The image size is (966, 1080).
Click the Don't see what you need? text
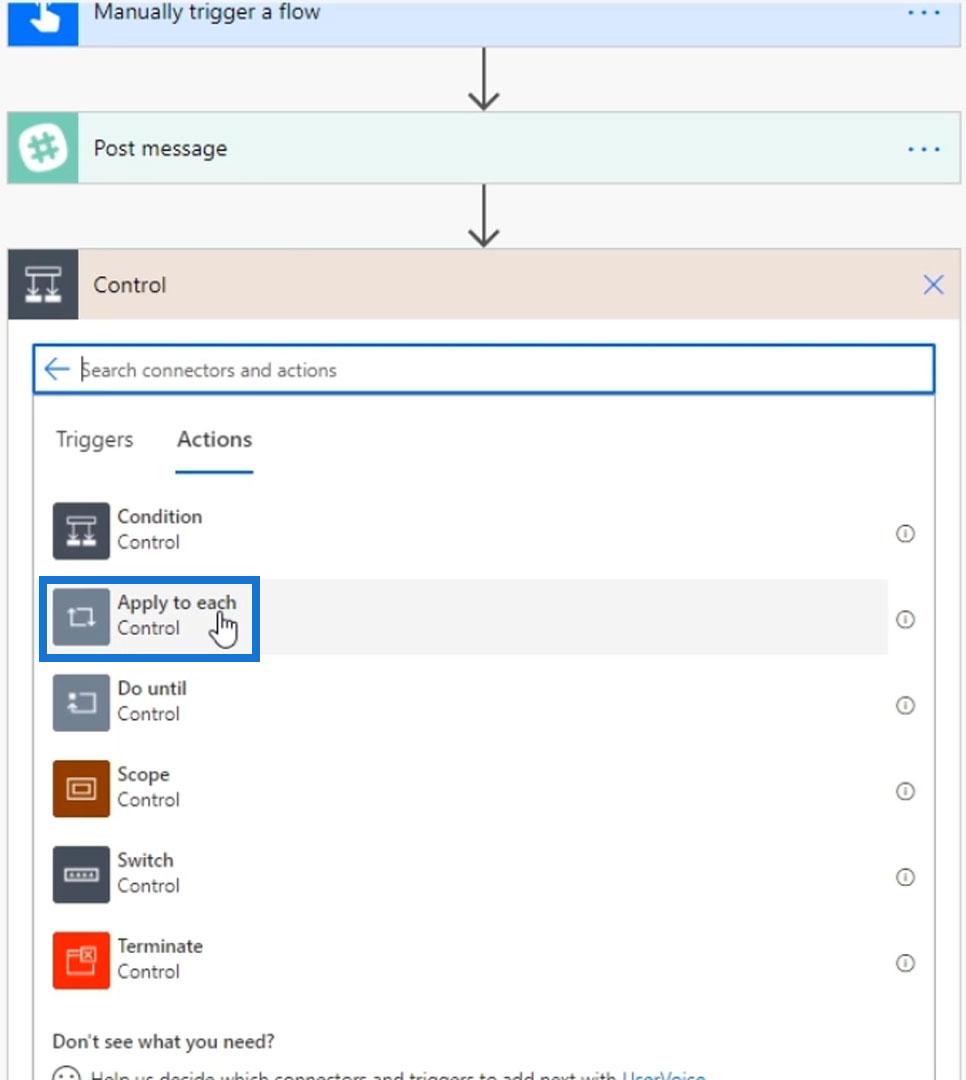point(163,1041)
